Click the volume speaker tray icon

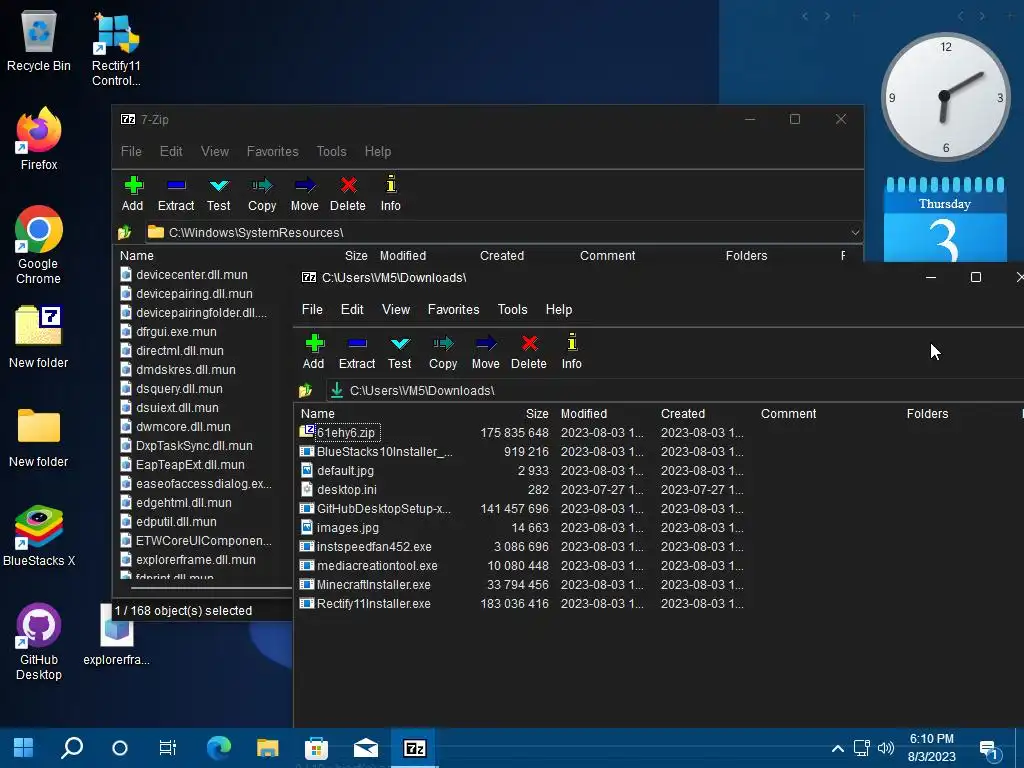pos(886,748)
